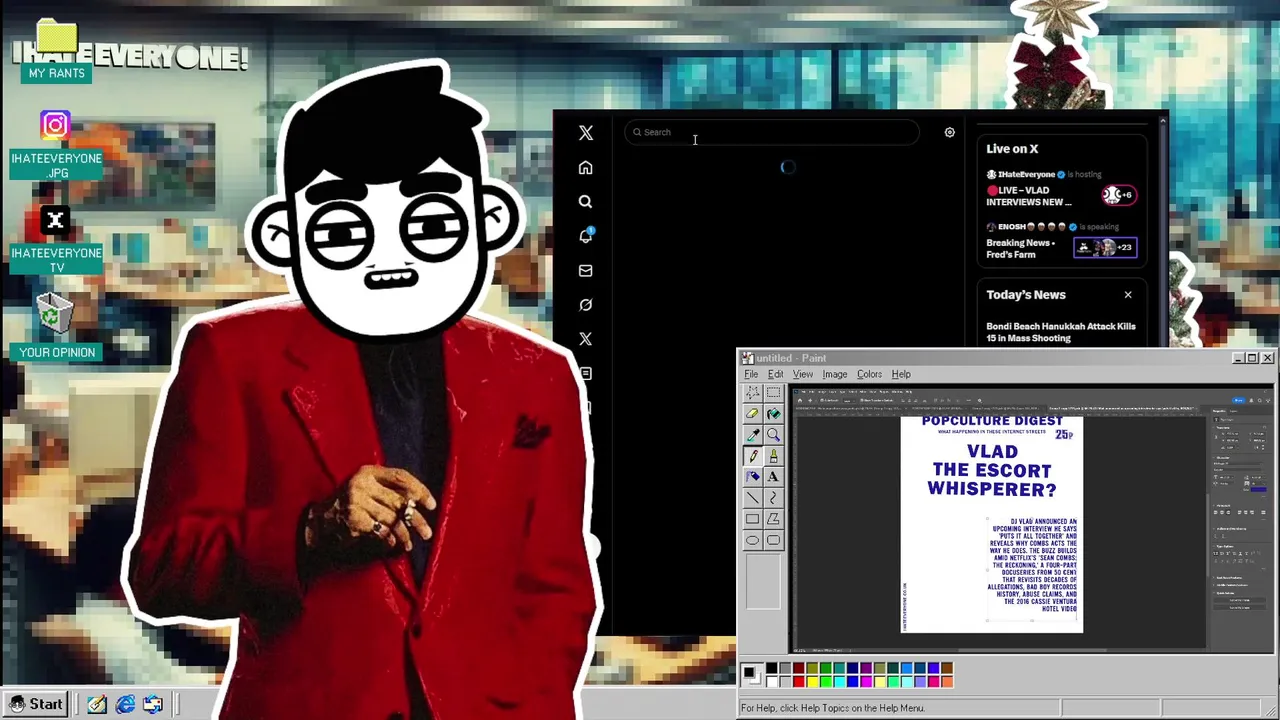
Task: Open IHATEEVERYONE.JPG Instagram desktop icon
Action: [x=56, y=144]
